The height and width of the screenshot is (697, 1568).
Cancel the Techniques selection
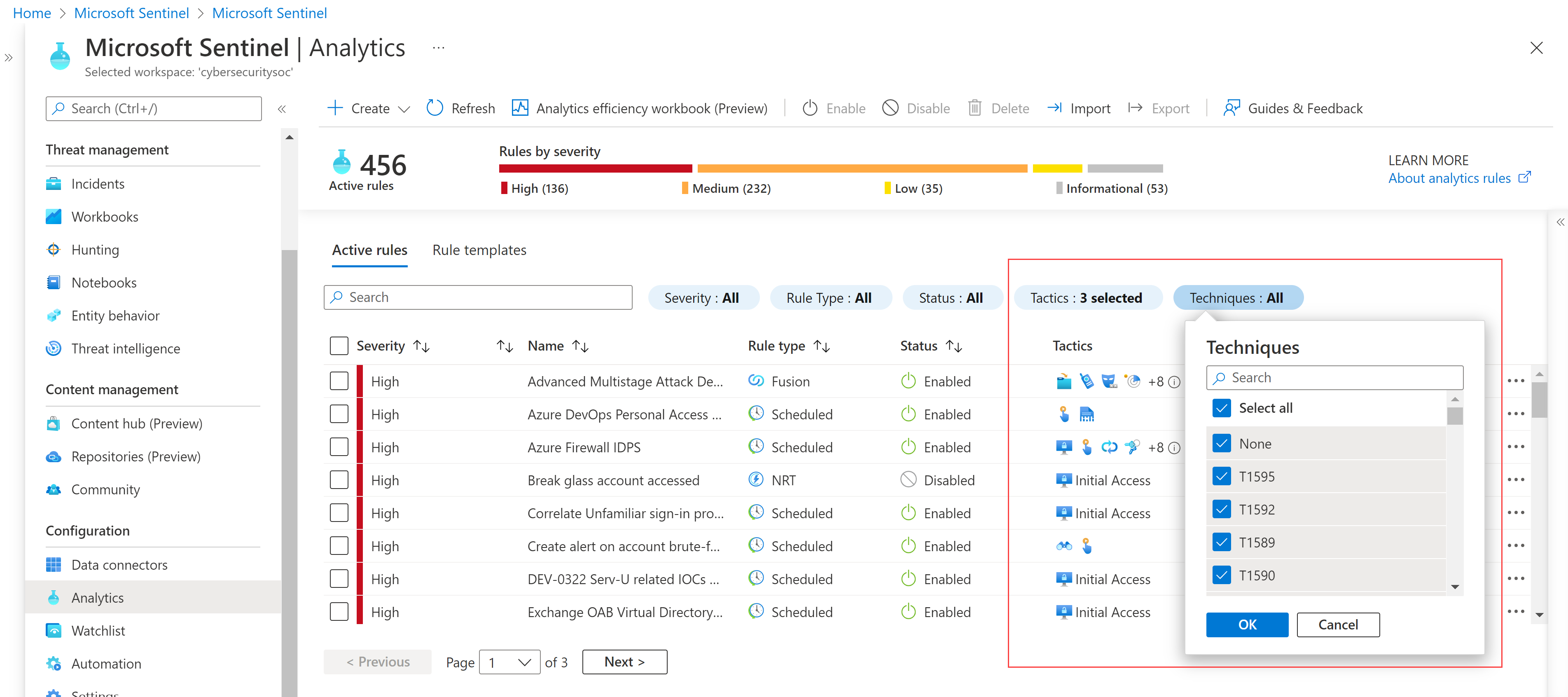1338,624
